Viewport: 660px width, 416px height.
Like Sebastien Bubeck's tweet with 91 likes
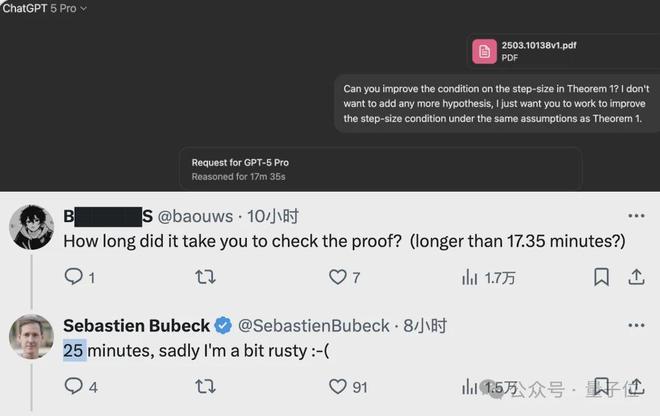(337, 386)
